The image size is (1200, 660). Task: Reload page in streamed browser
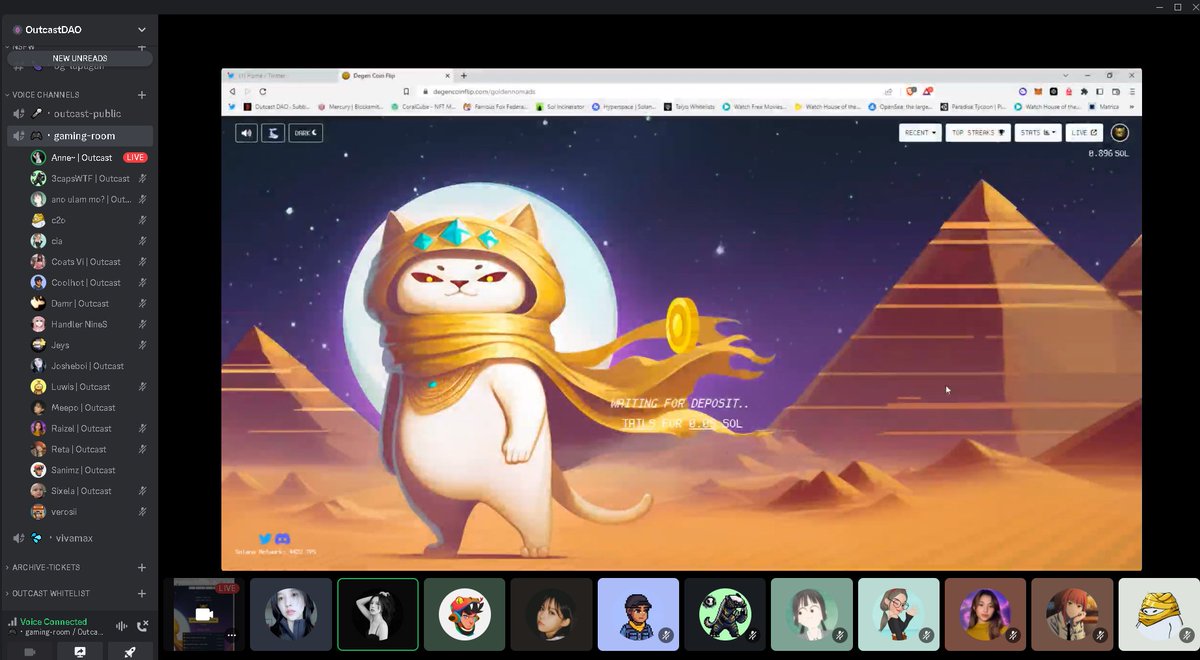pyautogui.click(x=262, y=91)
